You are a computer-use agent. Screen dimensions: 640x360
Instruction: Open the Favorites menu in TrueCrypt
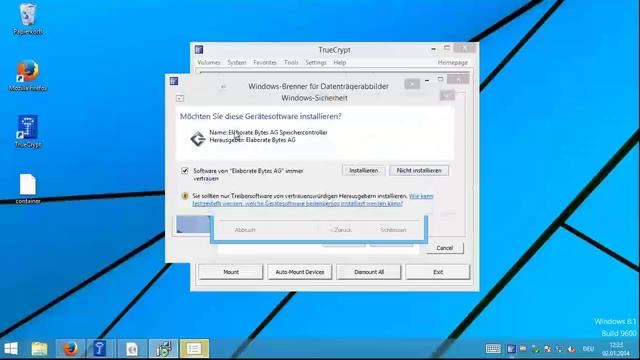coord(265,62)
